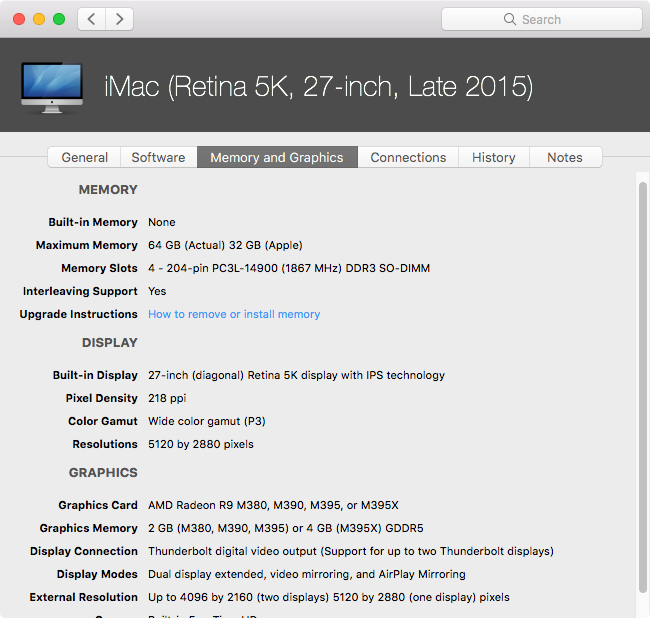Image resolution: width=650 pixels, height=618 pixels.
Task: Click the 'External Resolution' label
Action: [83, 597]
